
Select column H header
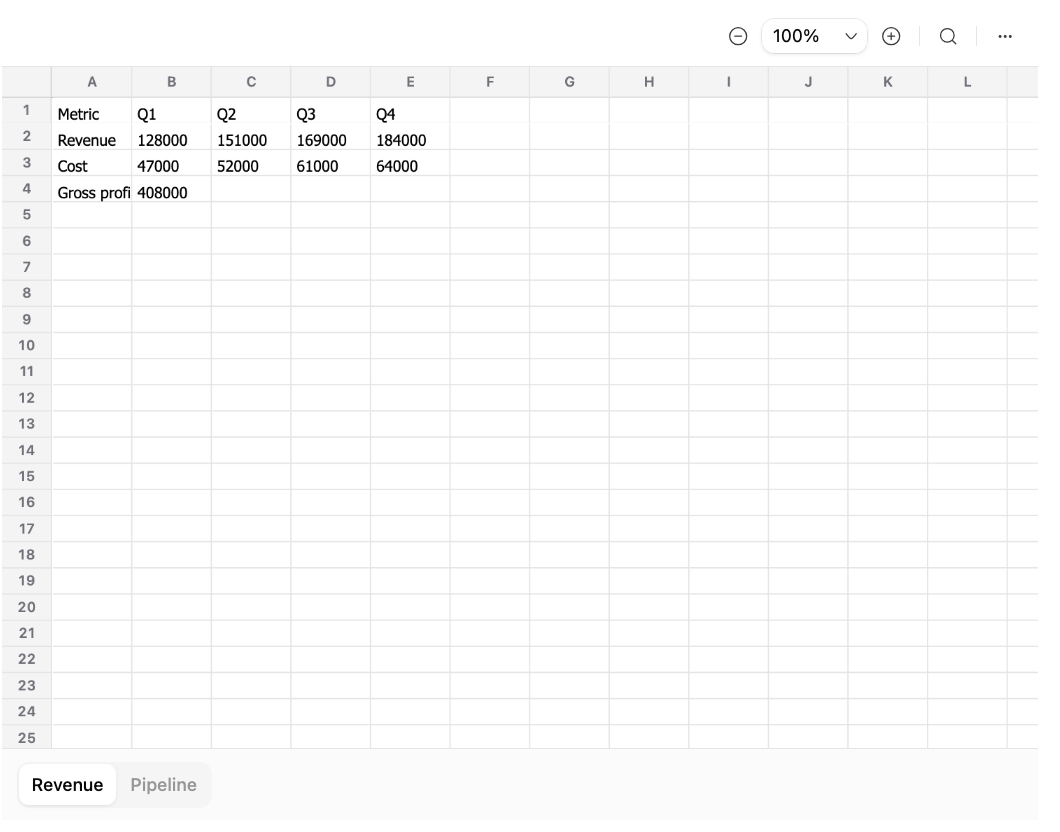[x=649, y=82]
